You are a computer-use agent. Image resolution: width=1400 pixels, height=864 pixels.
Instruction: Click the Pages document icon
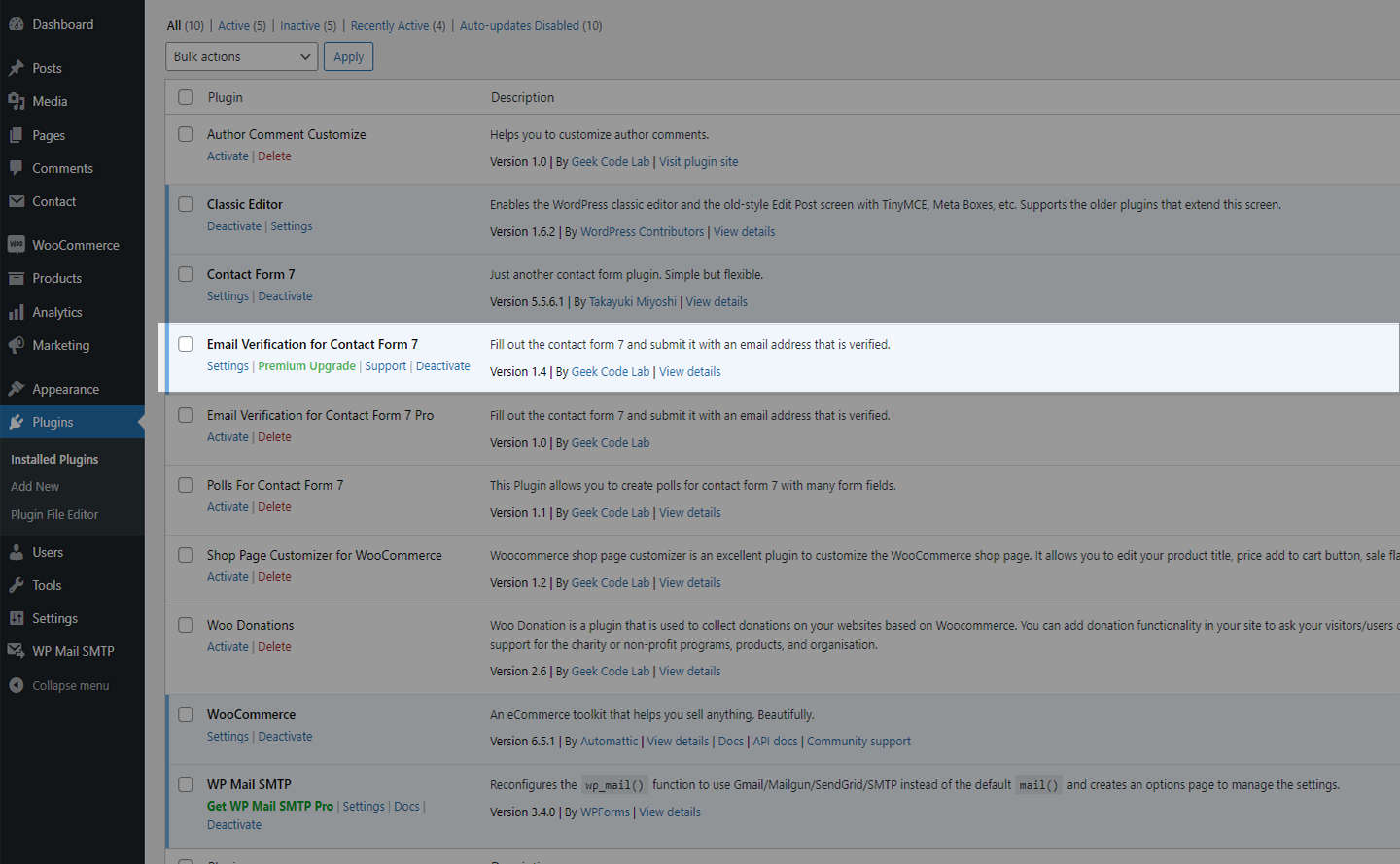point(17,135)
